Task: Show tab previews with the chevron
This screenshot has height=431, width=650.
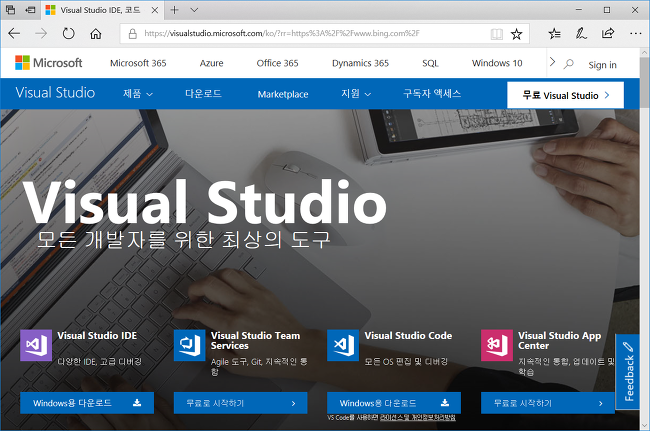Action: 194,10
